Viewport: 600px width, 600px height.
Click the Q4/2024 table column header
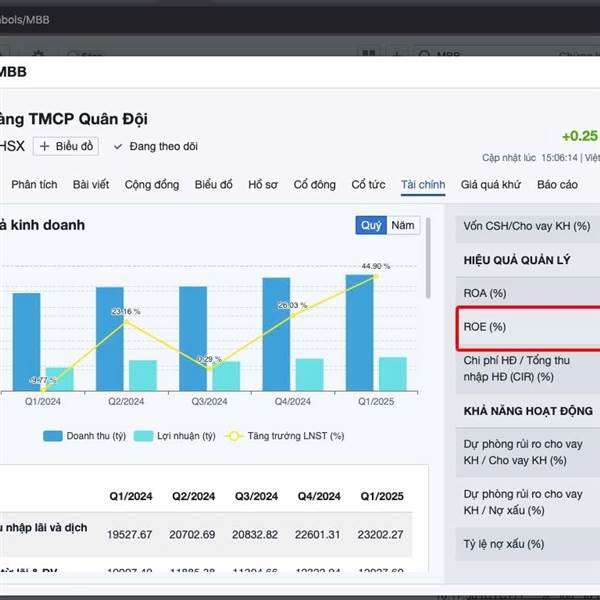pos(319,496)
